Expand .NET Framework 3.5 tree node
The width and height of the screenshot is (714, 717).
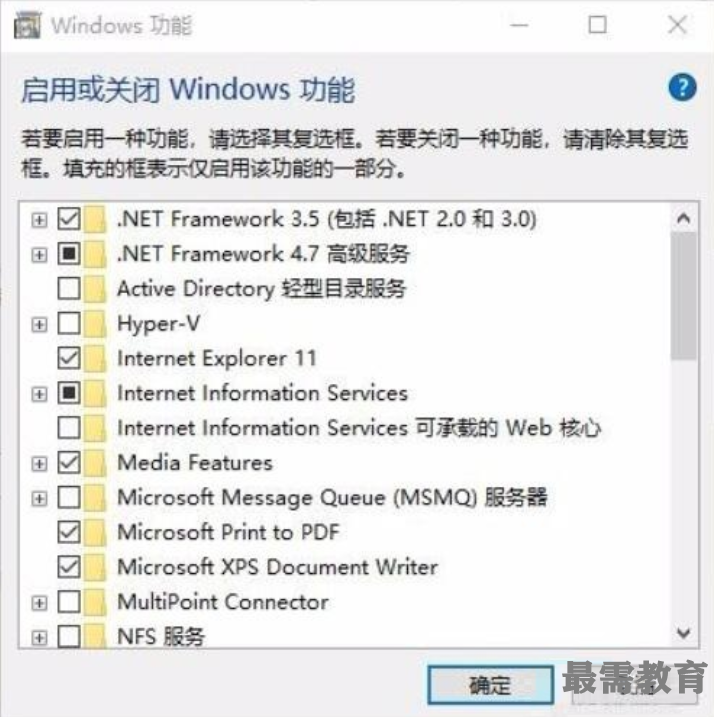click(39, 220)
